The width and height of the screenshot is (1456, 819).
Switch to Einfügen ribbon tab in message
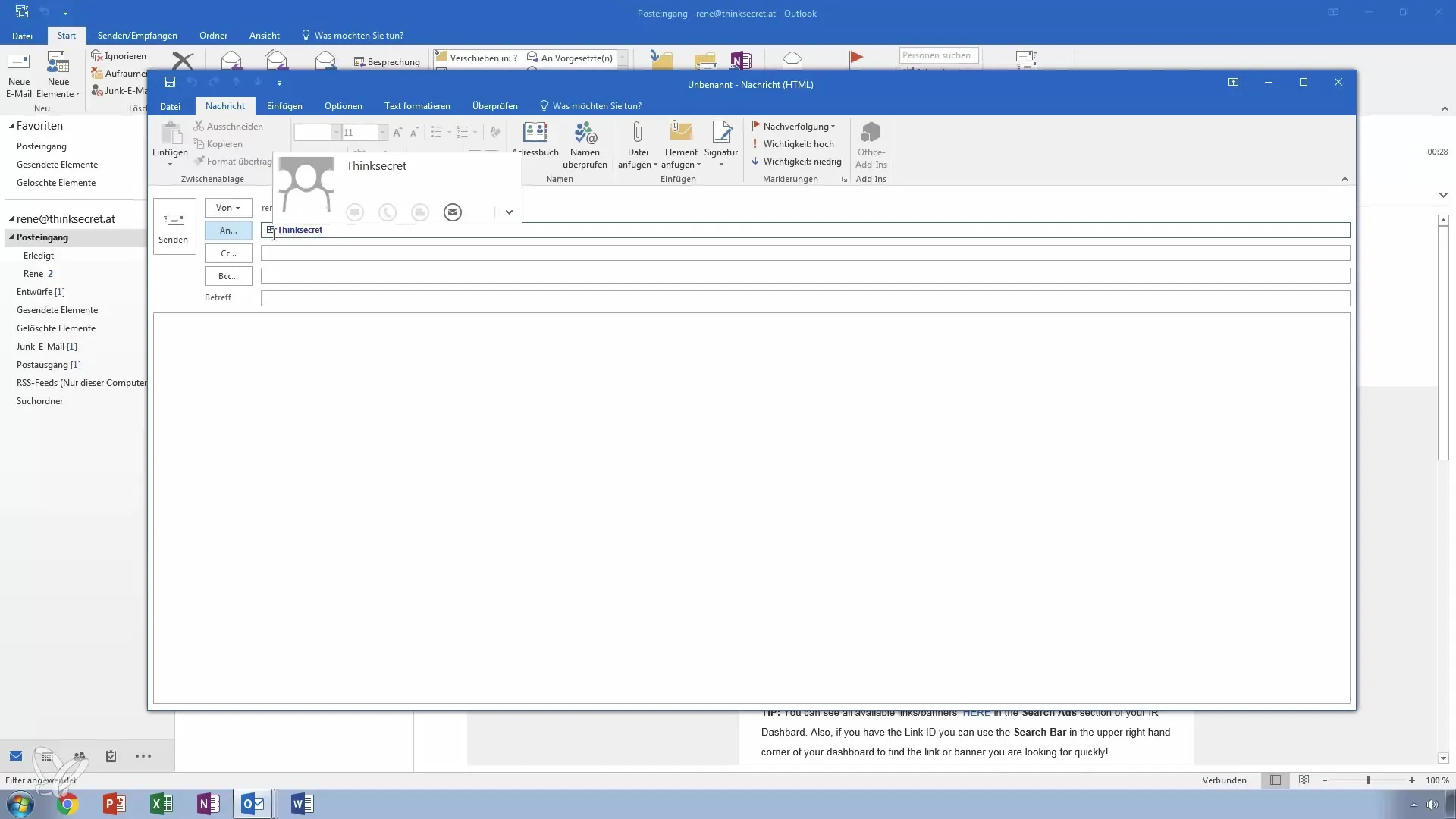click(x=284, y=106)
